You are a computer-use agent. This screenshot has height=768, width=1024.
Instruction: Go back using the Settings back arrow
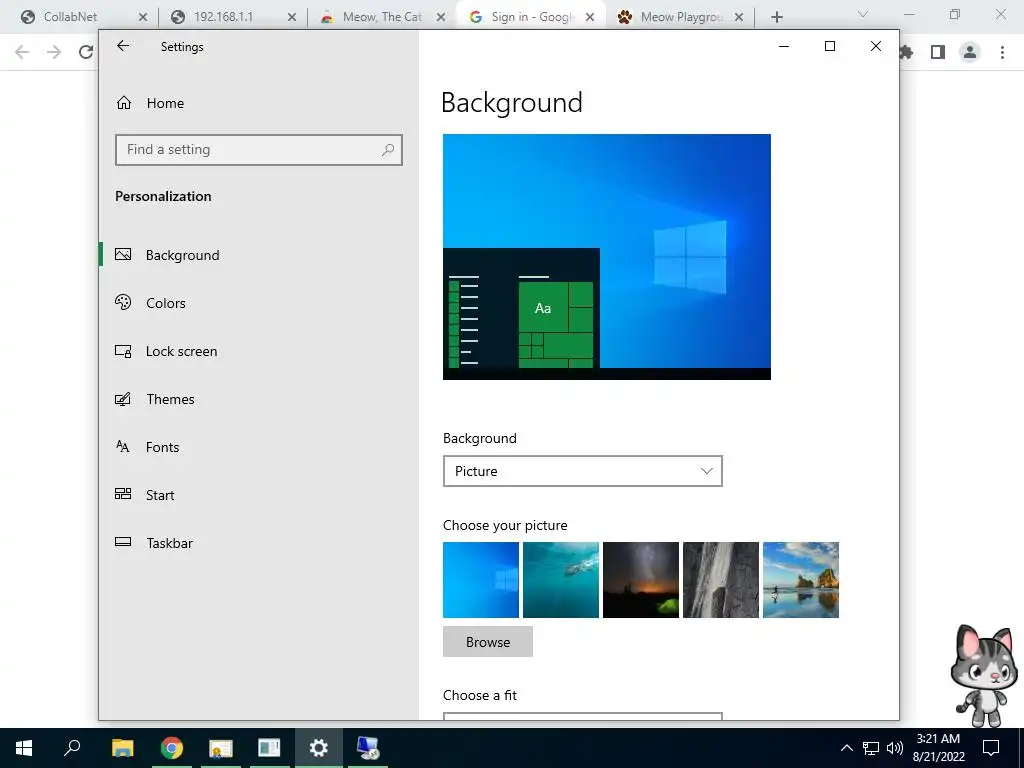[123, 46]
